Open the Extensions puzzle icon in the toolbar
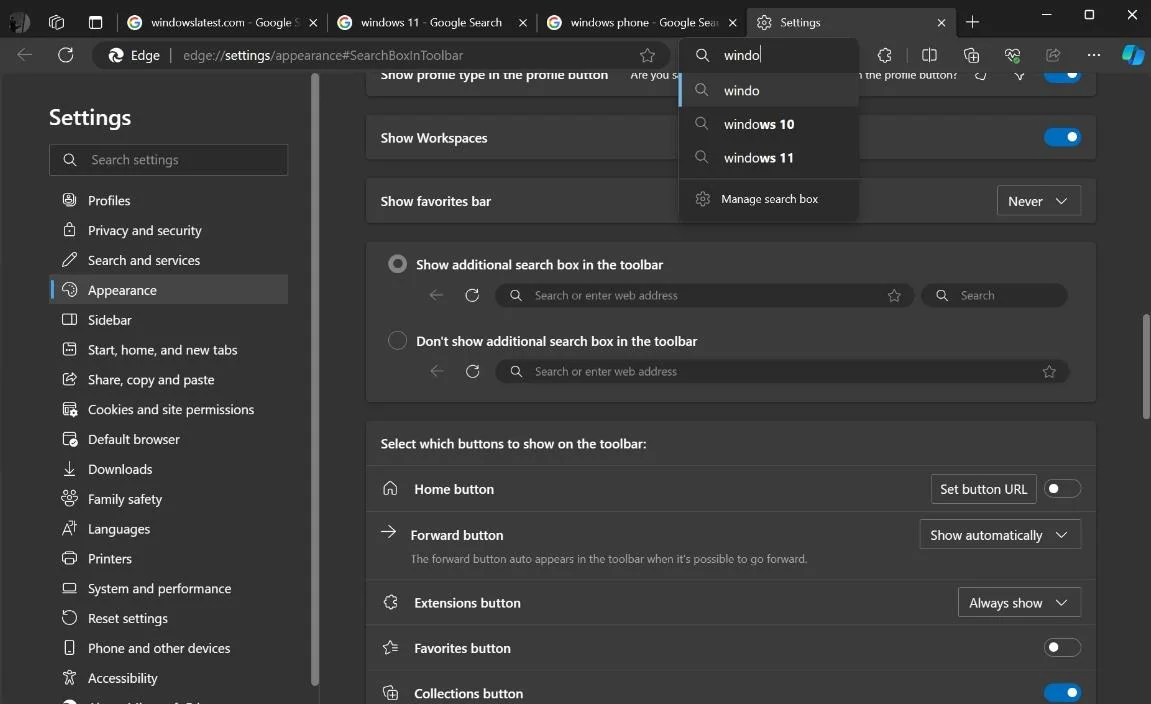1151x704 pixels. (x=884, y=55)
